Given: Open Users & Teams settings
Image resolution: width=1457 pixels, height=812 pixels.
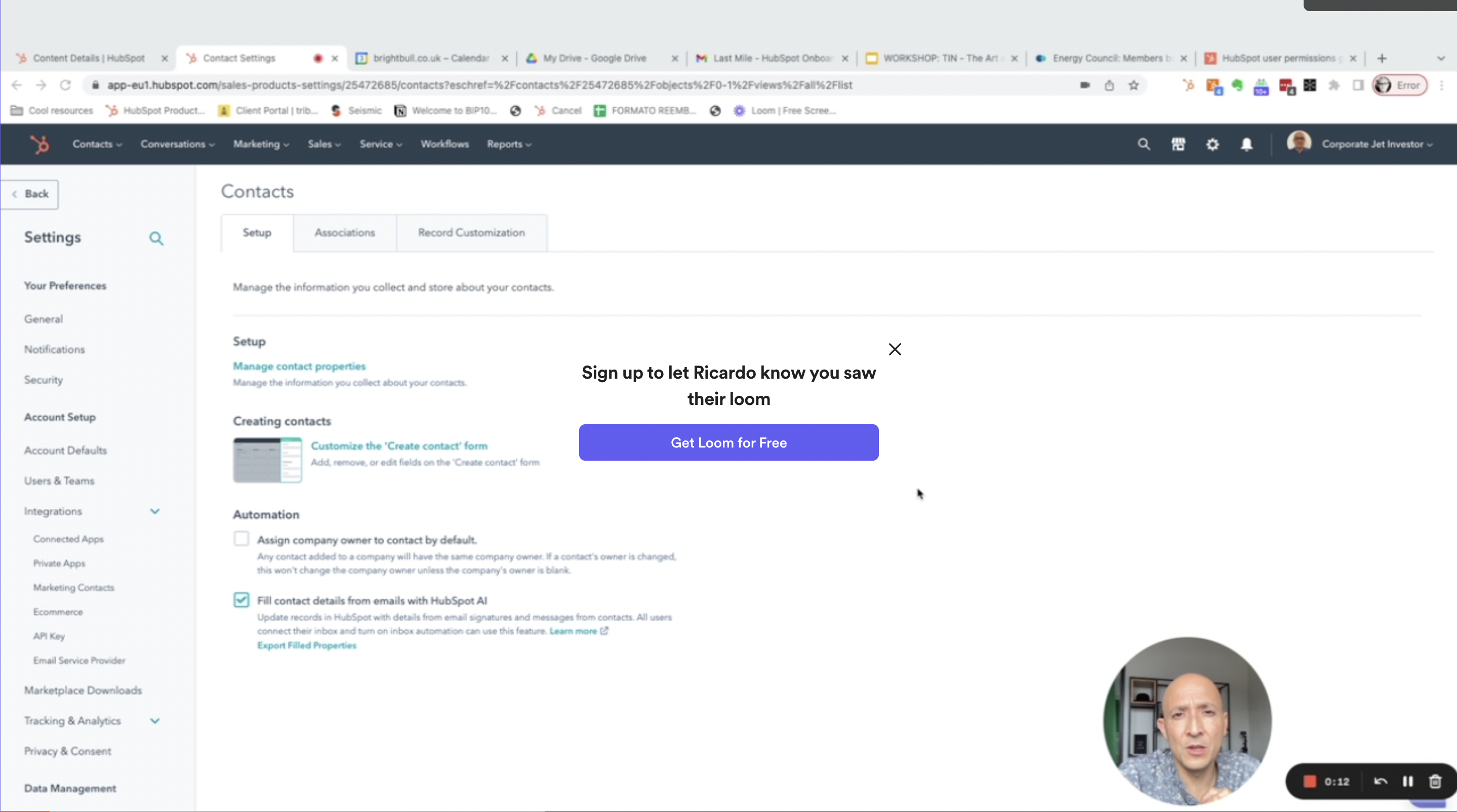Looking at the screenshot, I should click(59, 480).
